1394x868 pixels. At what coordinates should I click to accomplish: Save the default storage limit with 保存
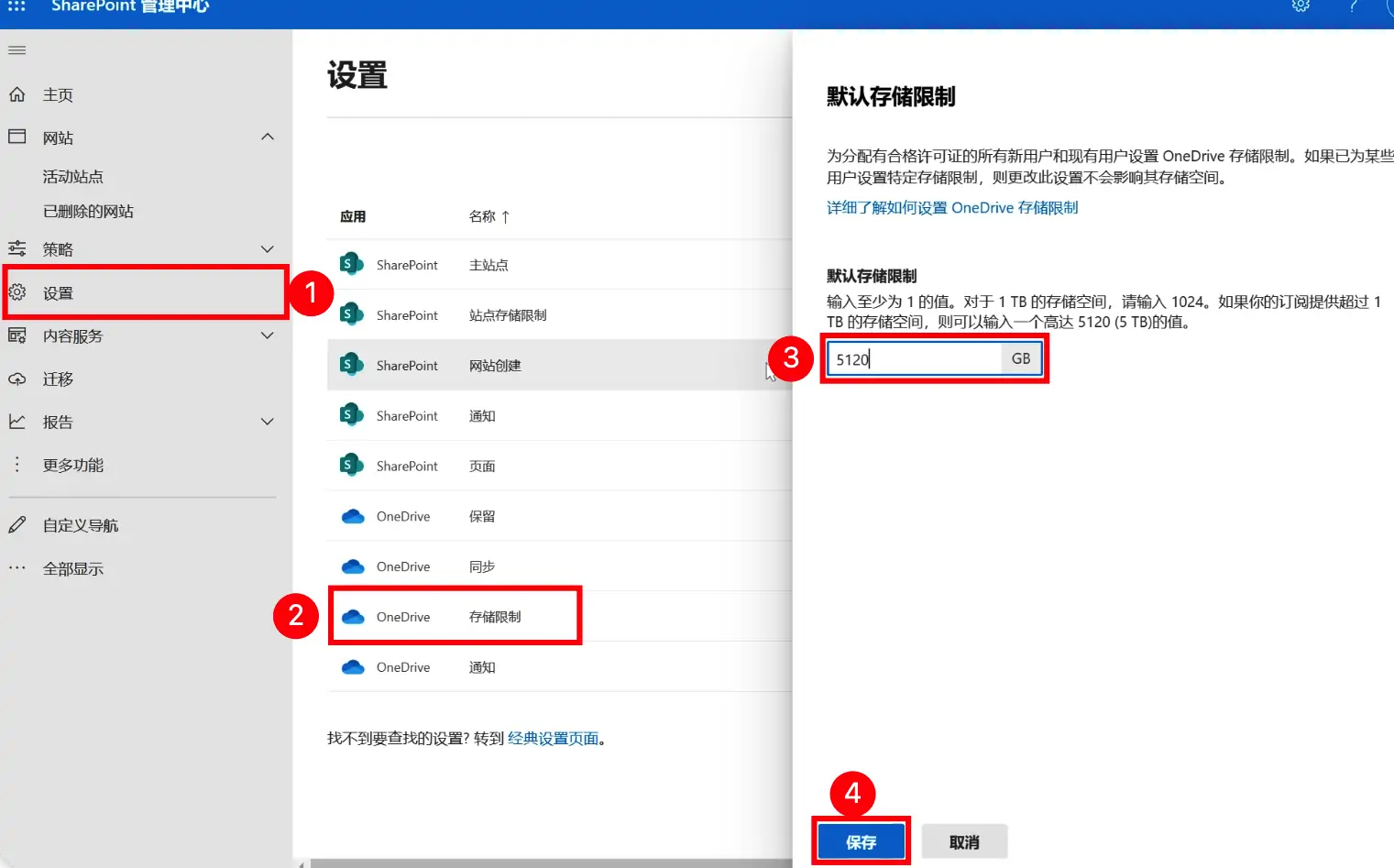coord(860,841)
